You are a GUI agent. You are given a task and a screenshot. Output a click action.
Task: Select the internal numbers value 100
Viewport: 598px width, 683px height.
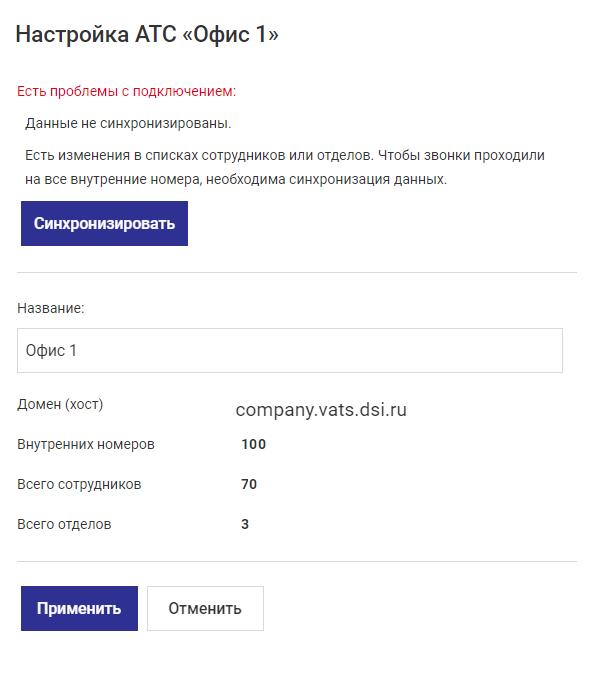253,444
